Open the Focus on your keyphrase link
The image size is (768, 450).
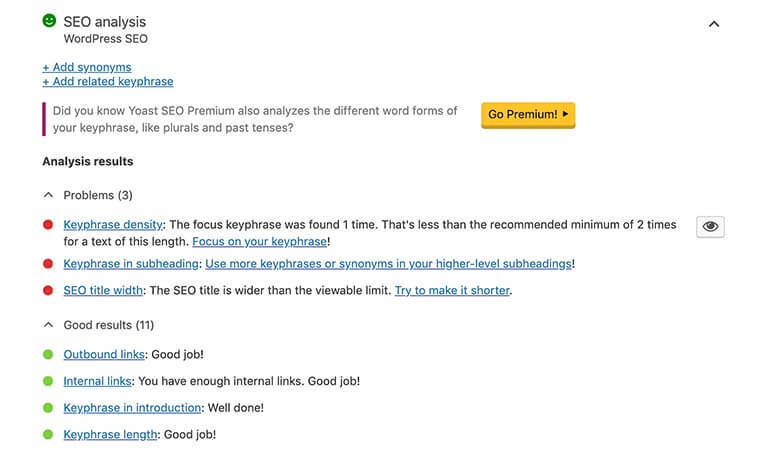pyautogui.click(x=260, y=241)
